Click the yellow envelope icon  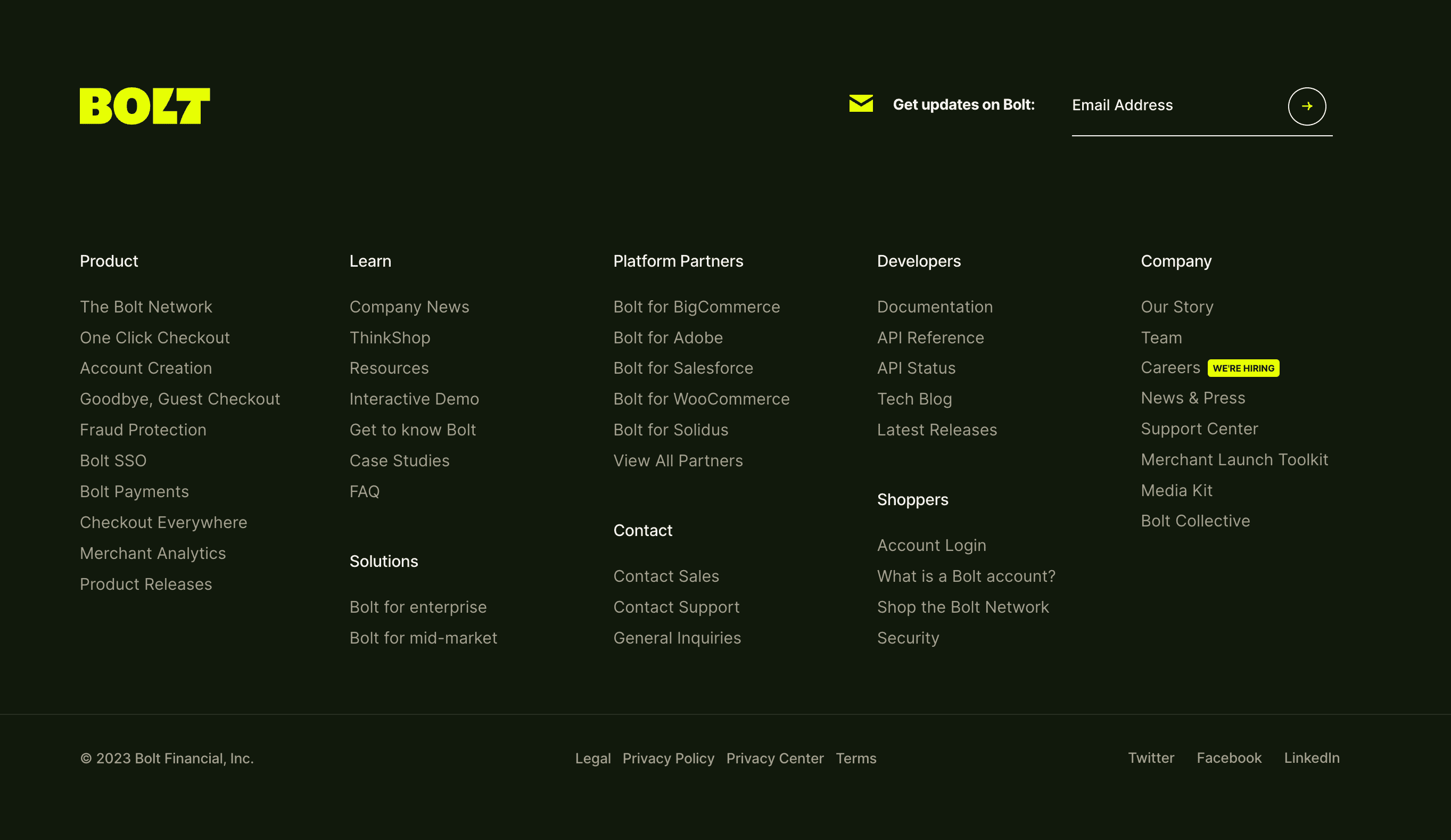click(x=861, y=104)
